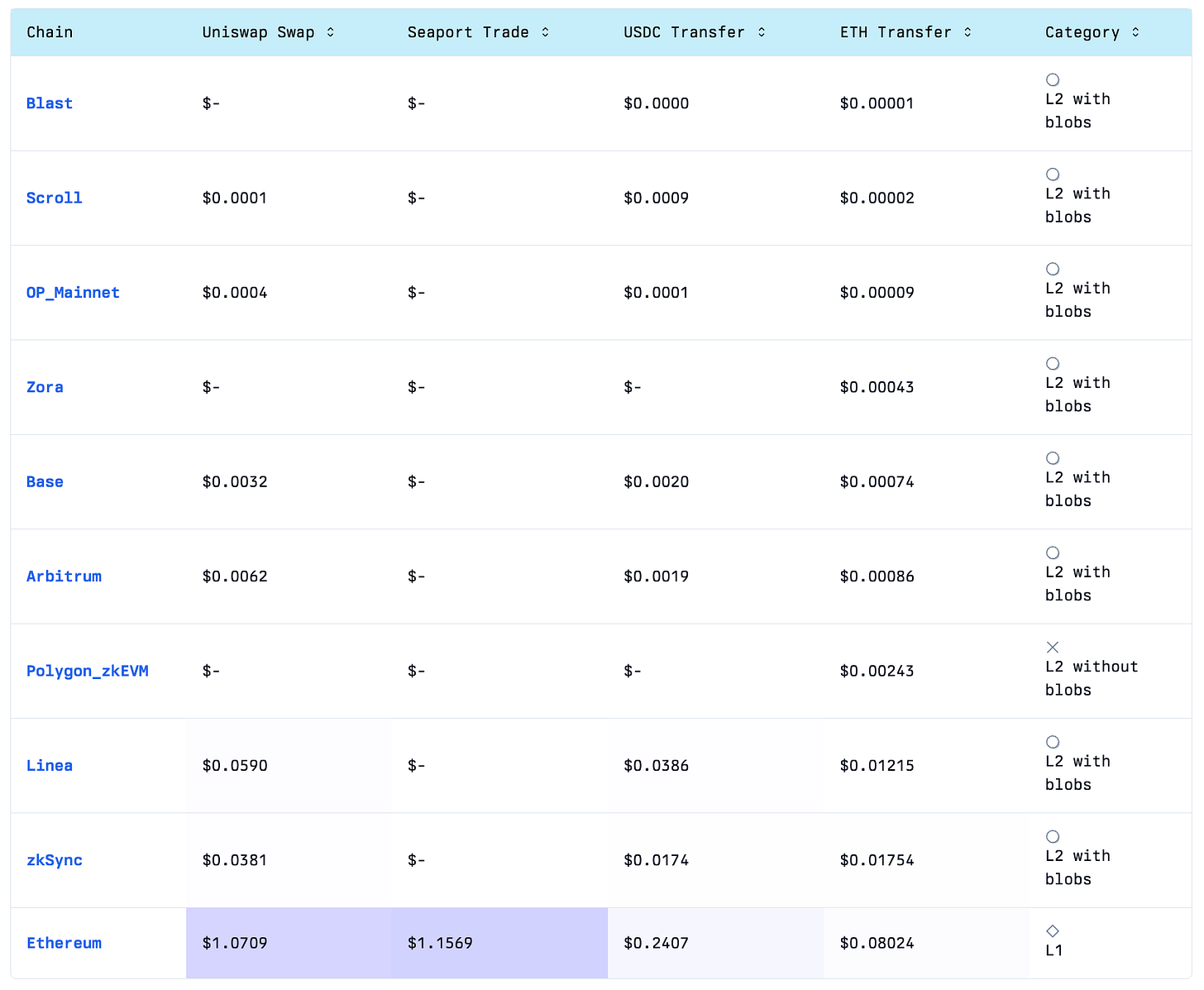
Task: Sort by Uniswap Swap column arrows
Action: click(x=330, y=32)
